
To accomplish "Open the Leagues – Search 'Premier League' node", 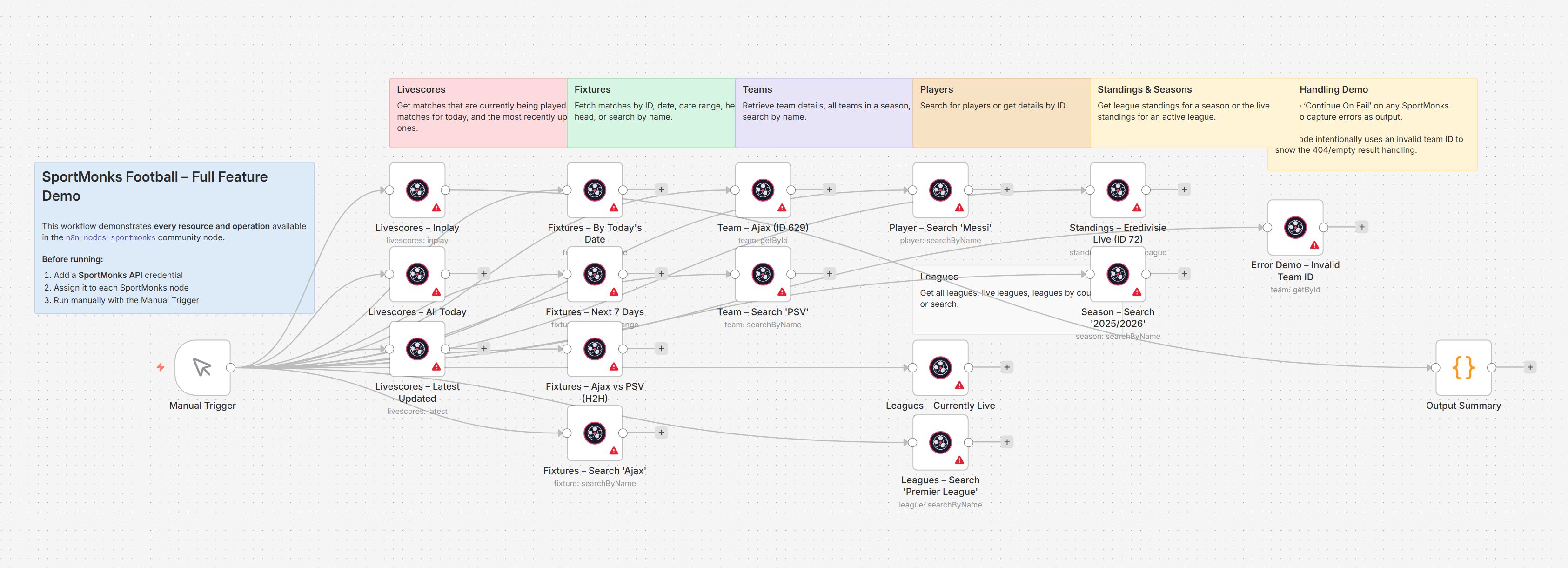I will click(x=940, y=442).
